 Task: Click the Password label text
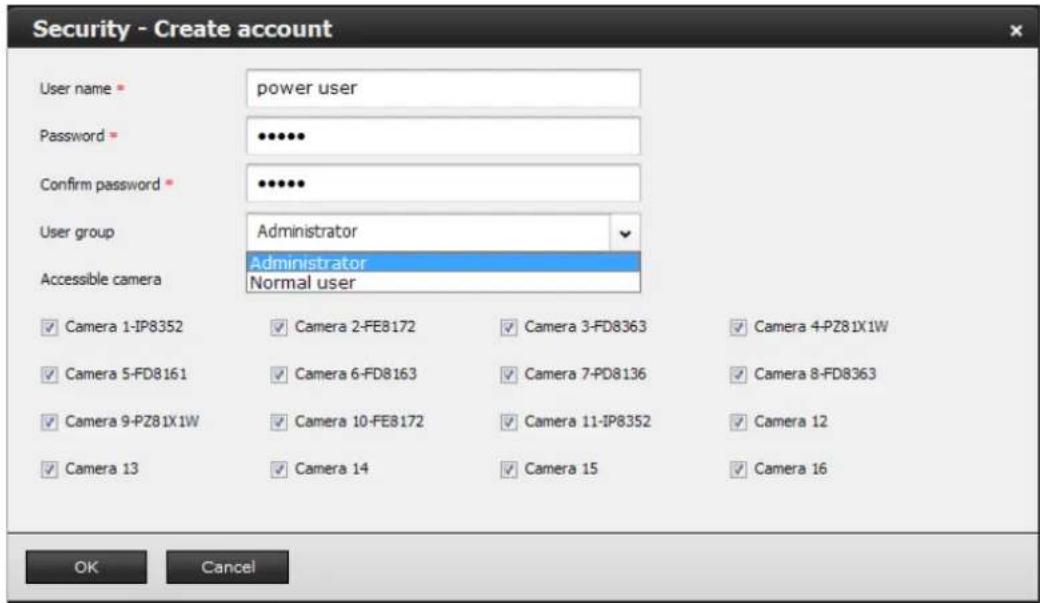tap(72, 136)
